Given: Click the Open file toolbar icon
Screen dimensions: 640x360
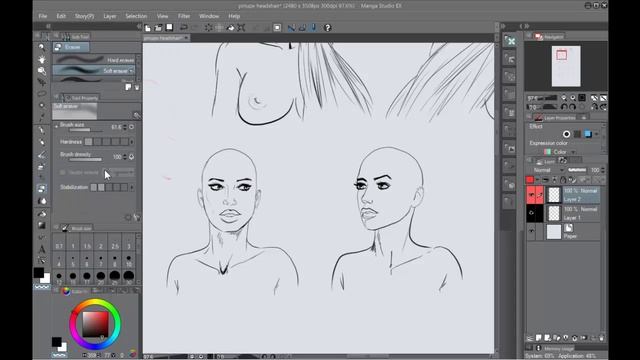Looking at the screenshot, I should (158, 28).
